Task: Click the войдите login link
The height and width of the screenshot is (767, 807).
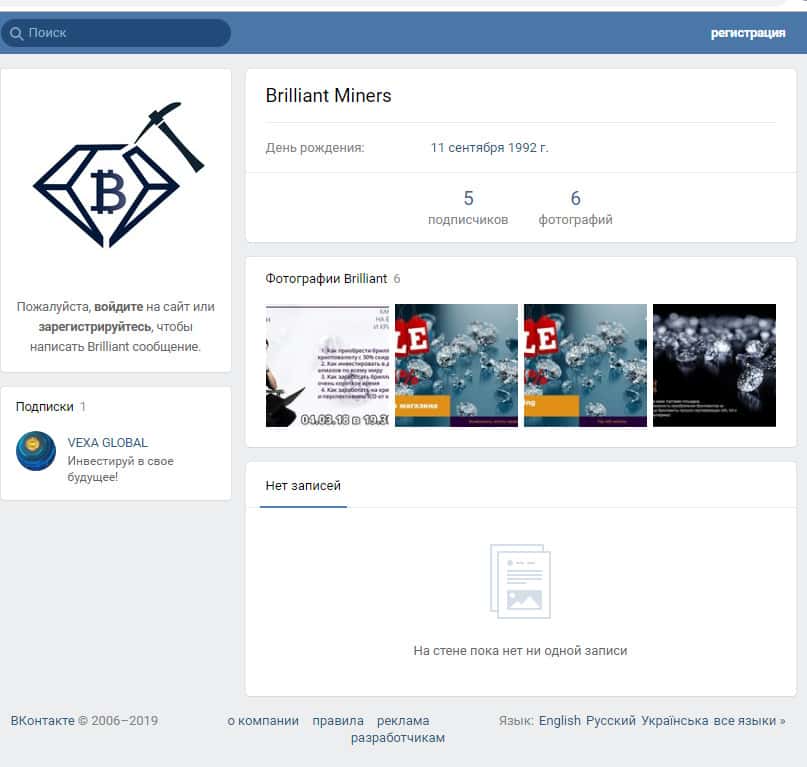Action: point(118,307)
